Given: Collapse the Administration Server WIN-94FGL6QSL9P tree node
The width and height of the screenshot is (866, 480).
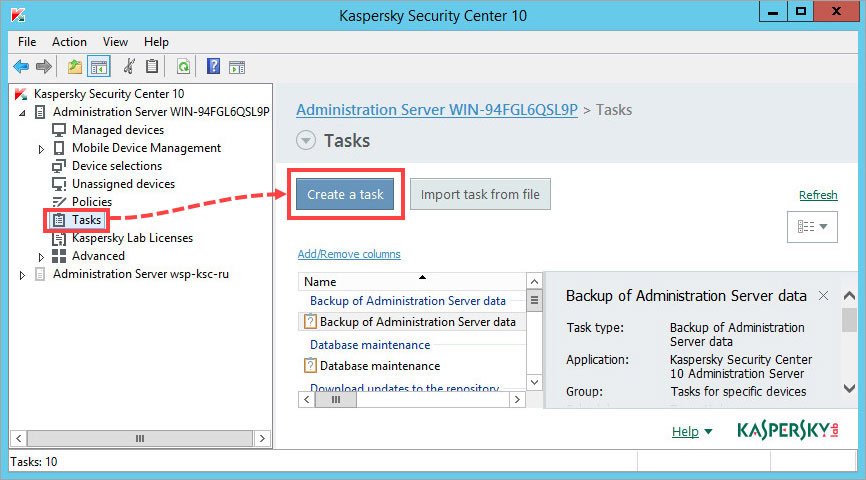Looking at the screenshot, I should point(22,113).
